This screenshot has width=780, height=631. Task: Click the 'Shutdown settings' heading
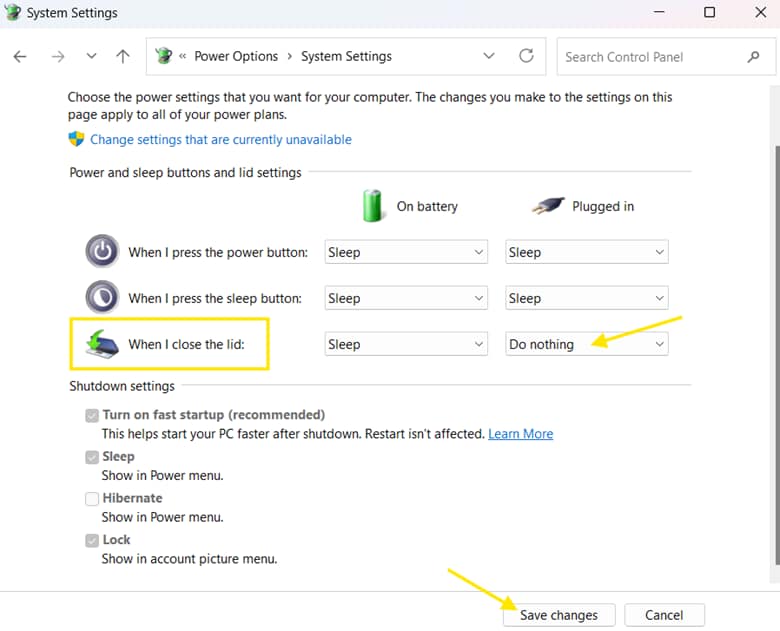(122, 386)
